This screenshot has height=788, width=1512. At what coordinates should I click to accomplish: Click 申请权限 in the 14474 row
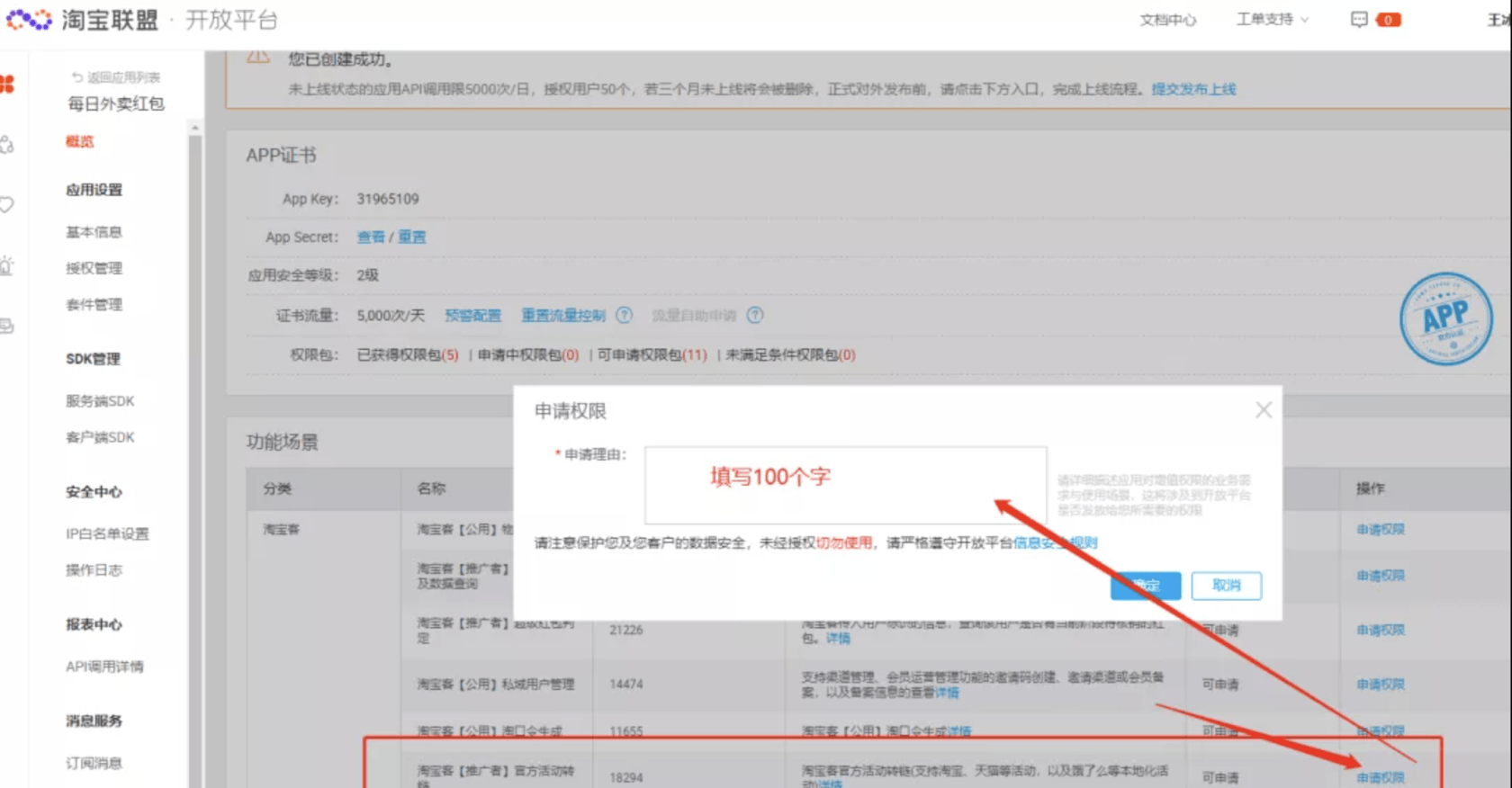(x=1381, y=684)
